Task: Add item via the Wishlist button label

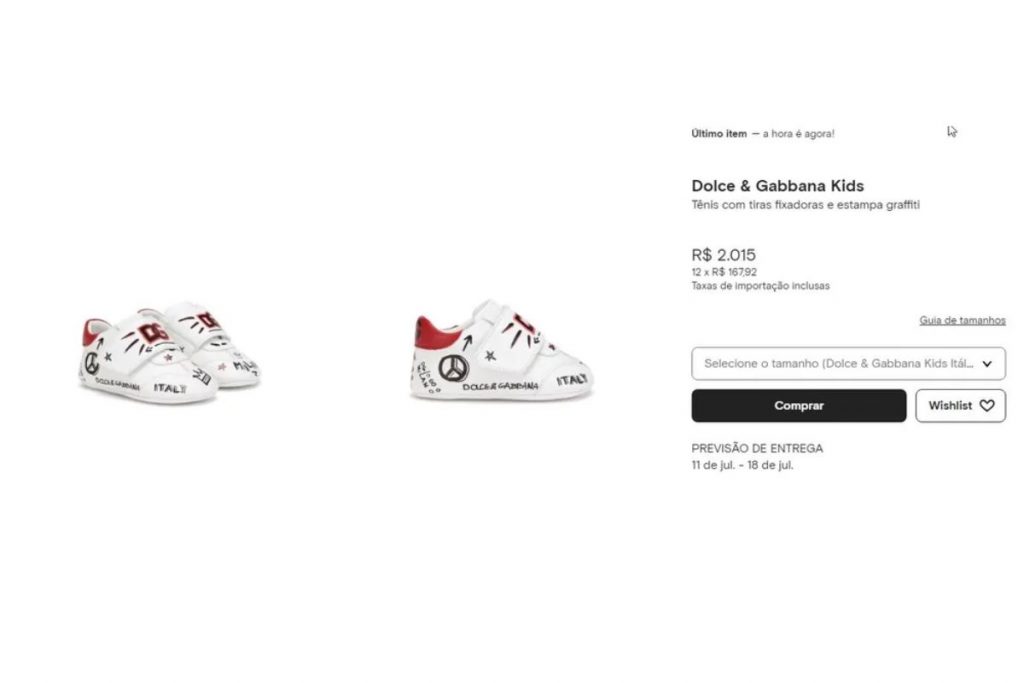Action: pyautogui.click(x=949, y=406)
